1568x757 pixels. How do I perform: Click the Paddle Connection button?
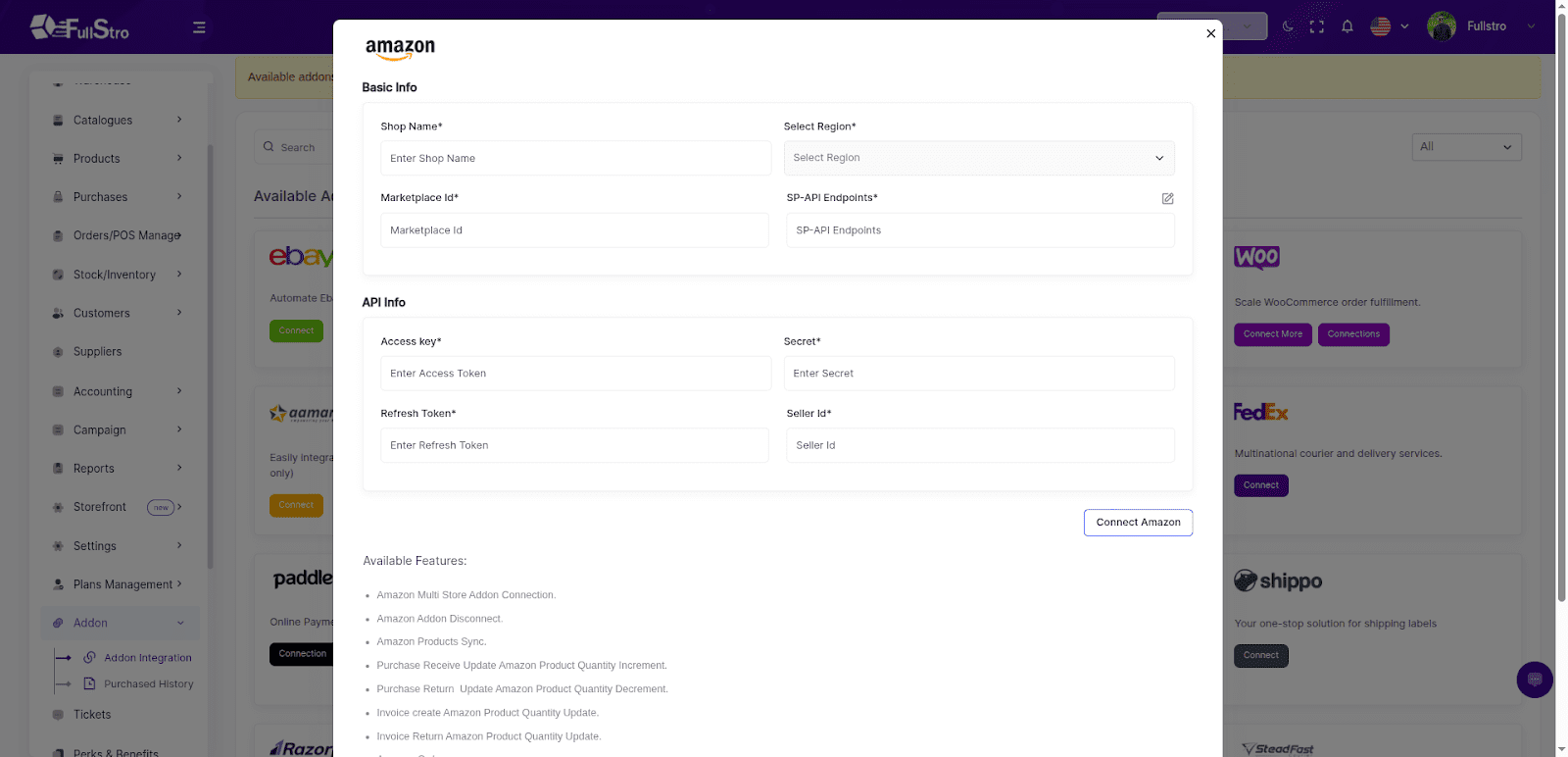point(302,654)
